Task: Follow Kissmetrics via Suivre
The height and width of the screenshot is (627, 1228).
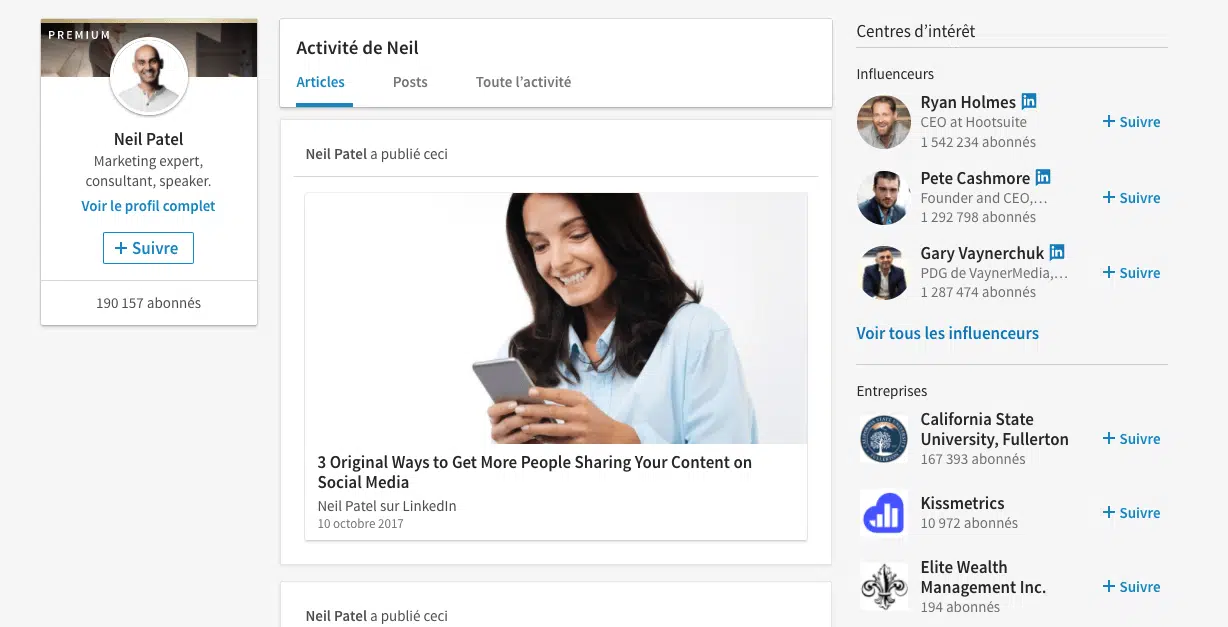Action: tap(1131, 513)
